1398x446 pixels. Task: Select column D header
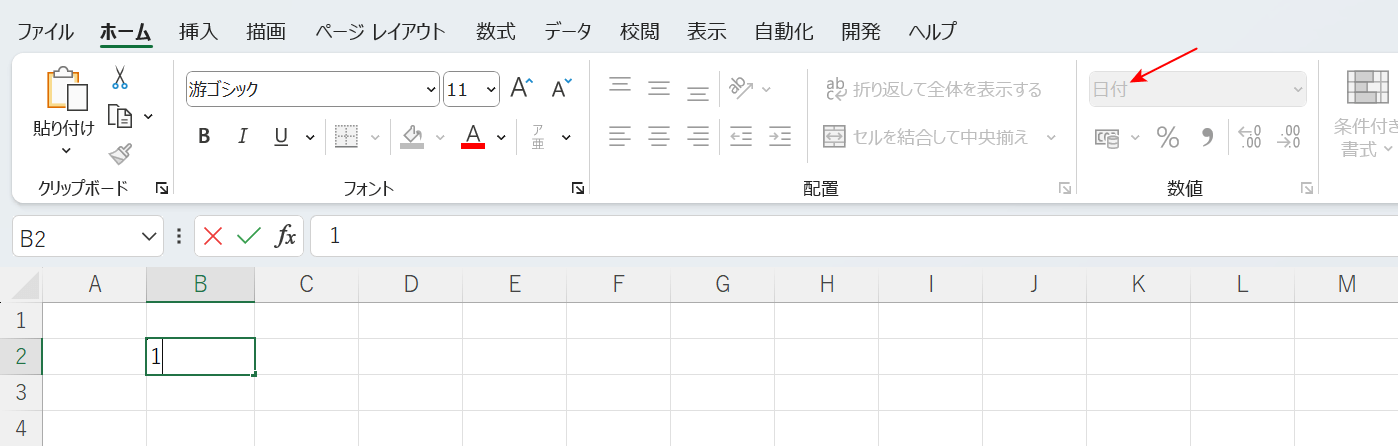tap(410, 284)
